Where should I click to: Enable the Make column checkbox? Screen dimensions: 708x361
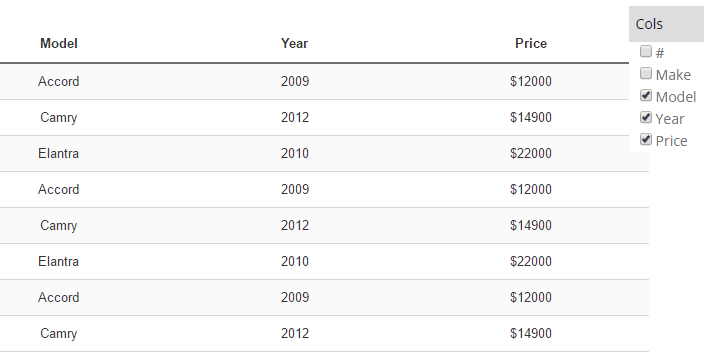pyautogui.click(x=646, y=73)
